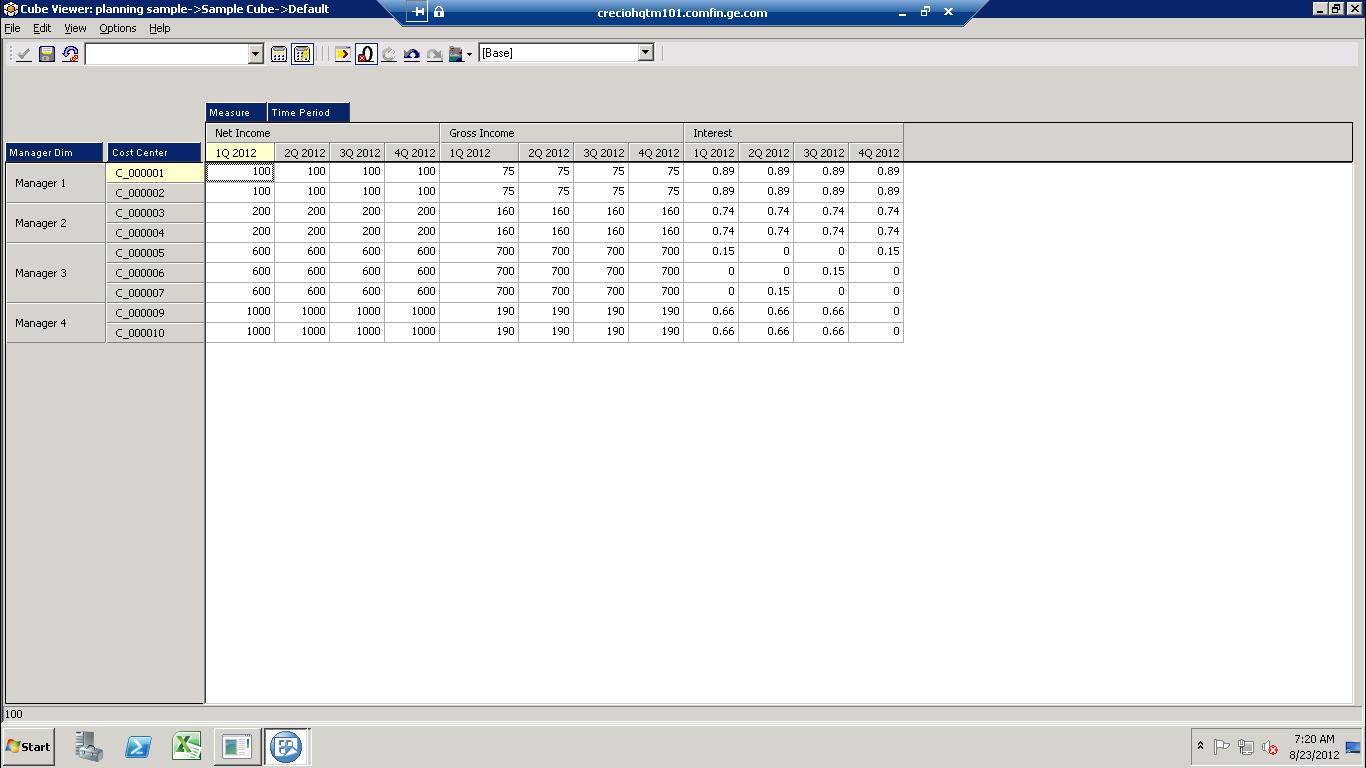This screenshot has width=1366, height=768.
Task: Select the Manager 1 row header
Action: [x=56, y=183]
